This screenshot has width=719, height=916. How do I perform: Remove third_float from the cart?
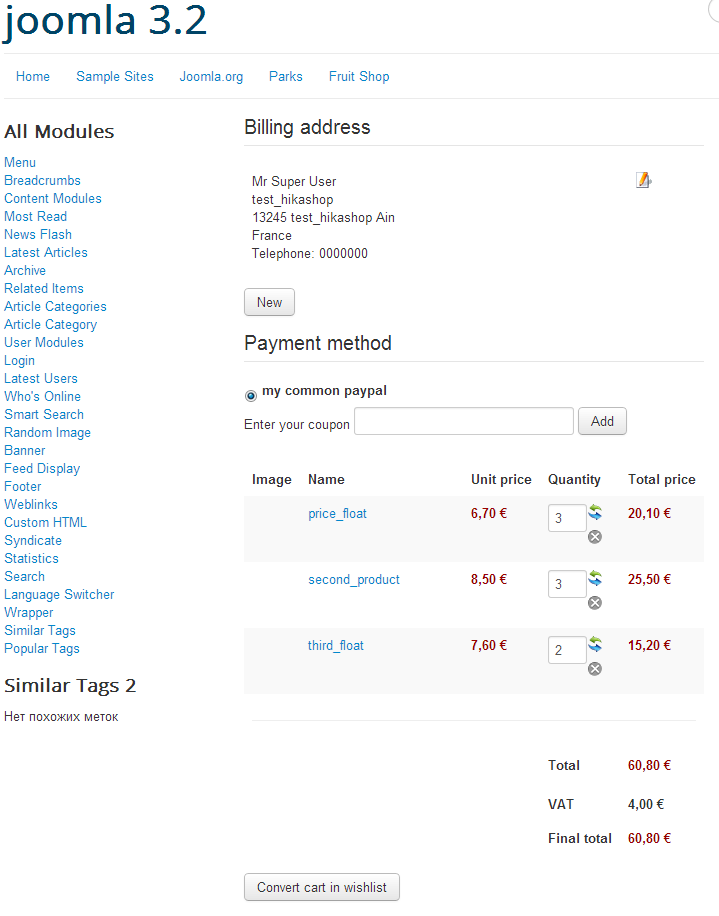(x=595, y=669)
